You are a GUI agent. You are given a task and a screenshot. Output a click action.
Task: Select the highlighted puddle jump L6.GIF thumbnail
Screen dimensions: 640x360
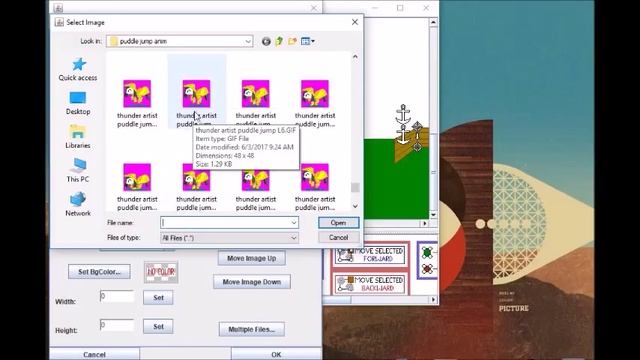[196, 94]
